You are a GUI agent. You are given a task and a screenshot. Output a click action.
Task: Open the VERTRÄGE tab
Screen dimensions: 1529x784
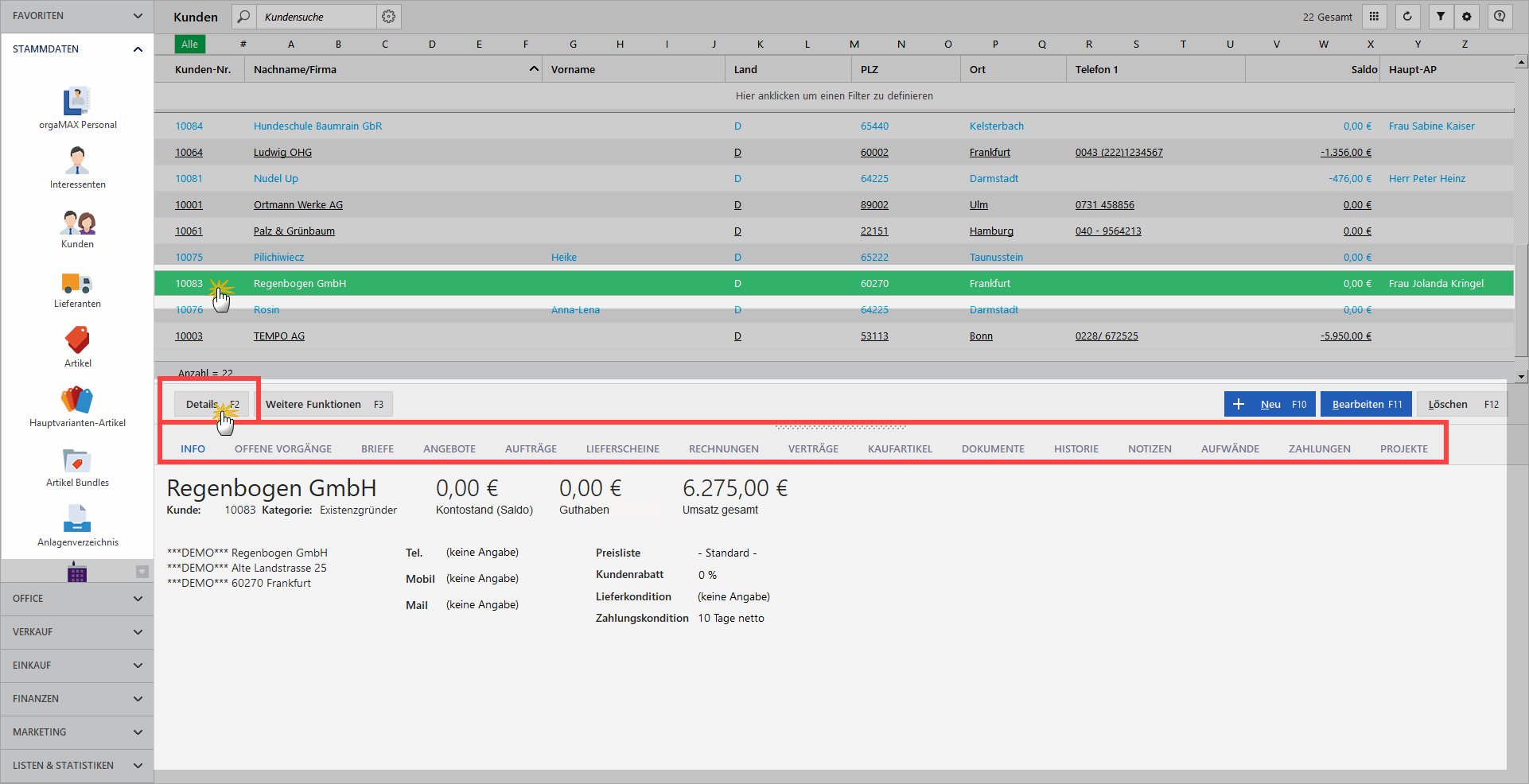(x=813, y=448)
